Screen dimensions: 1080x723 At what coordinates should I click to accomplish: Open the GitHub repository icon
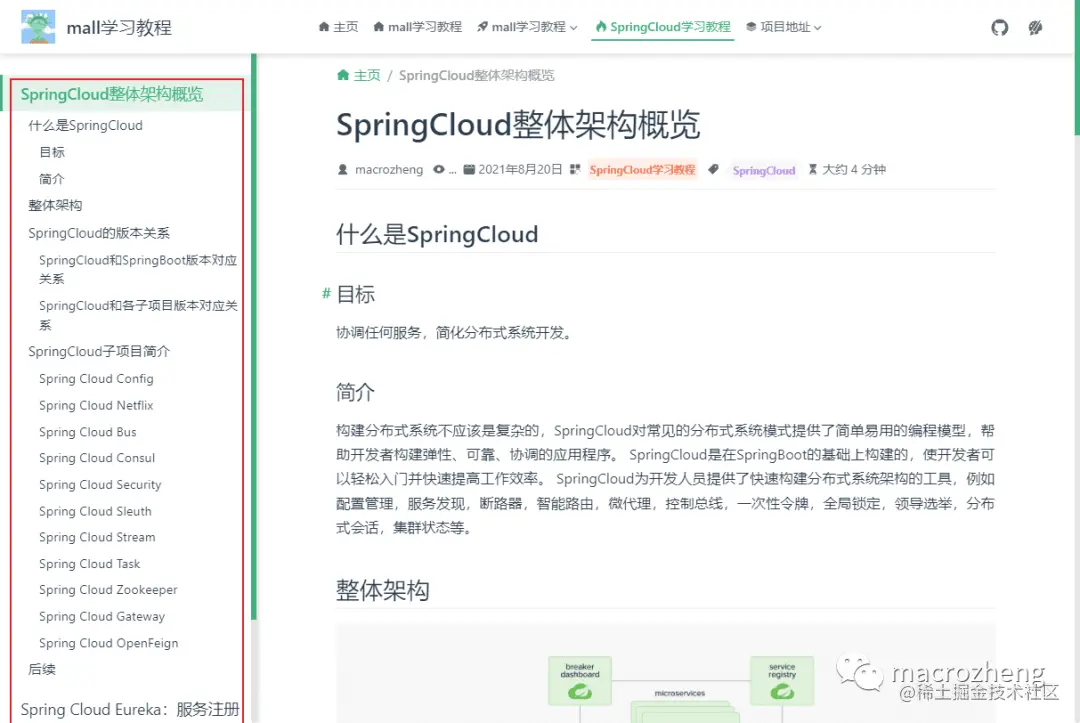(999, 28)
